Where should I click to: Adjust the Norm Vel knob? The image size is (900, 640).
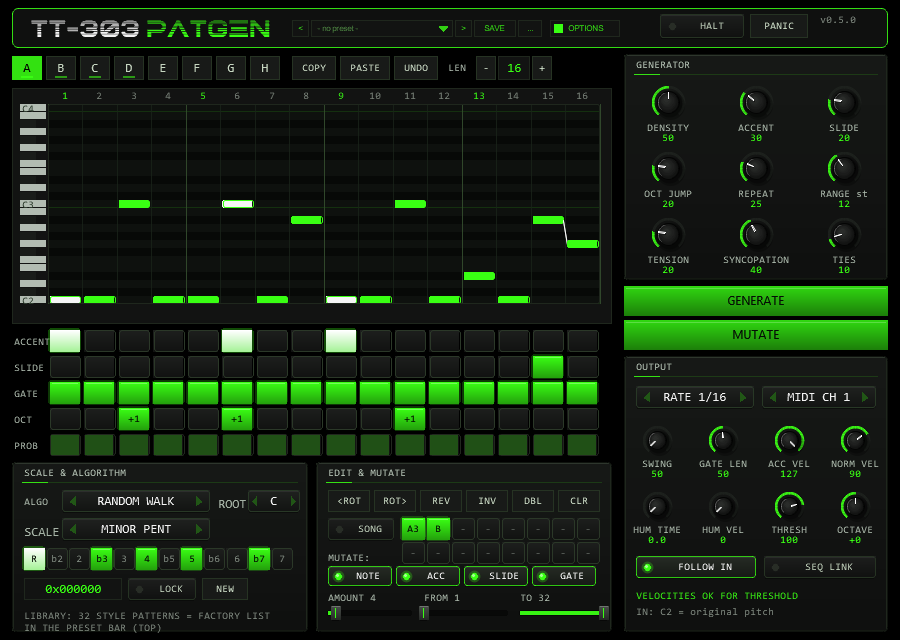click(x=855, y=441)
